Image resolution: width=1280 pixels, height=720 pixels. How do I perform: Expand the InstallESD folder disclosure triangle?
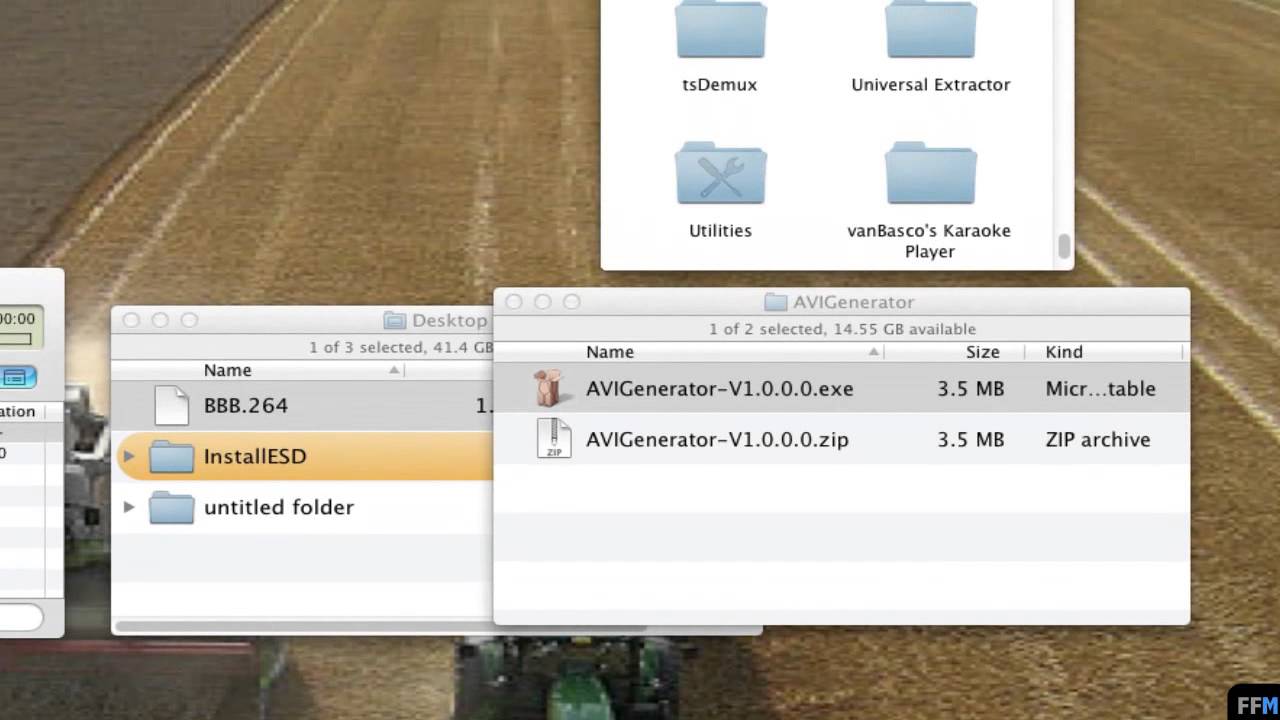[x=128, y=456]
